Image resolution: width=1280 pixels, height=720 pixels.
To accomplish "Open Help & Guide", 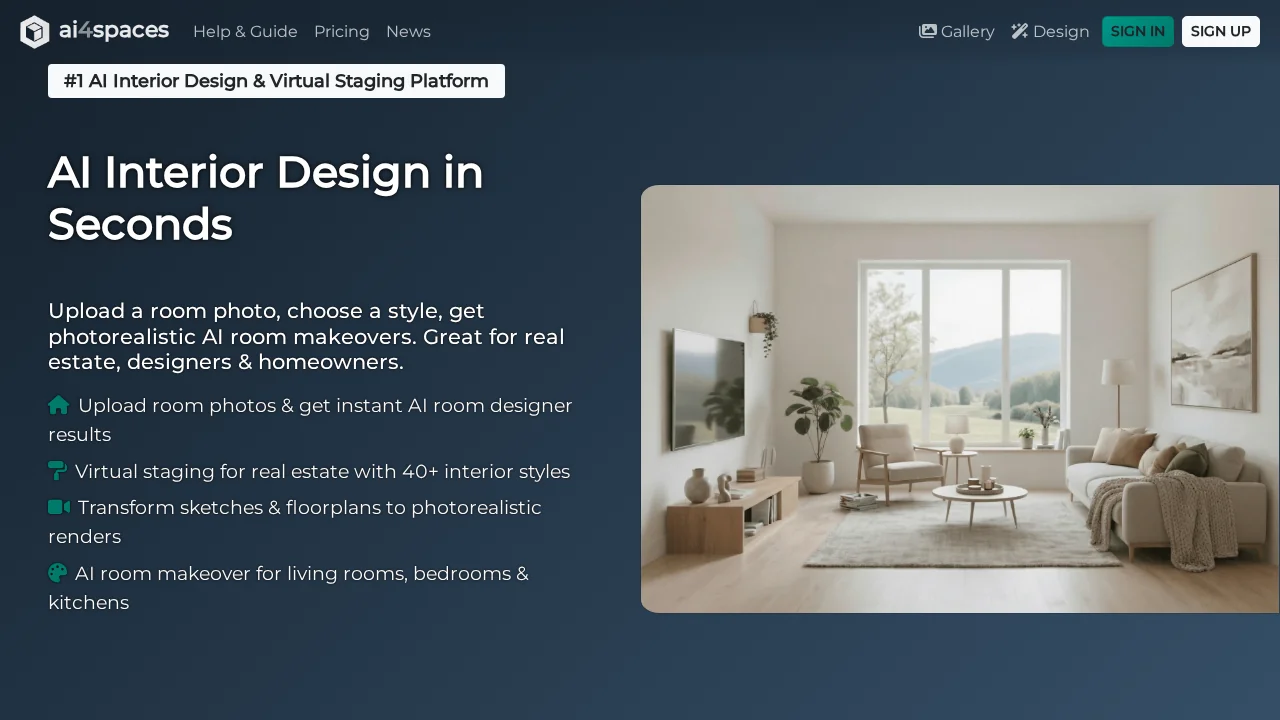I will (x=245, y=31).
